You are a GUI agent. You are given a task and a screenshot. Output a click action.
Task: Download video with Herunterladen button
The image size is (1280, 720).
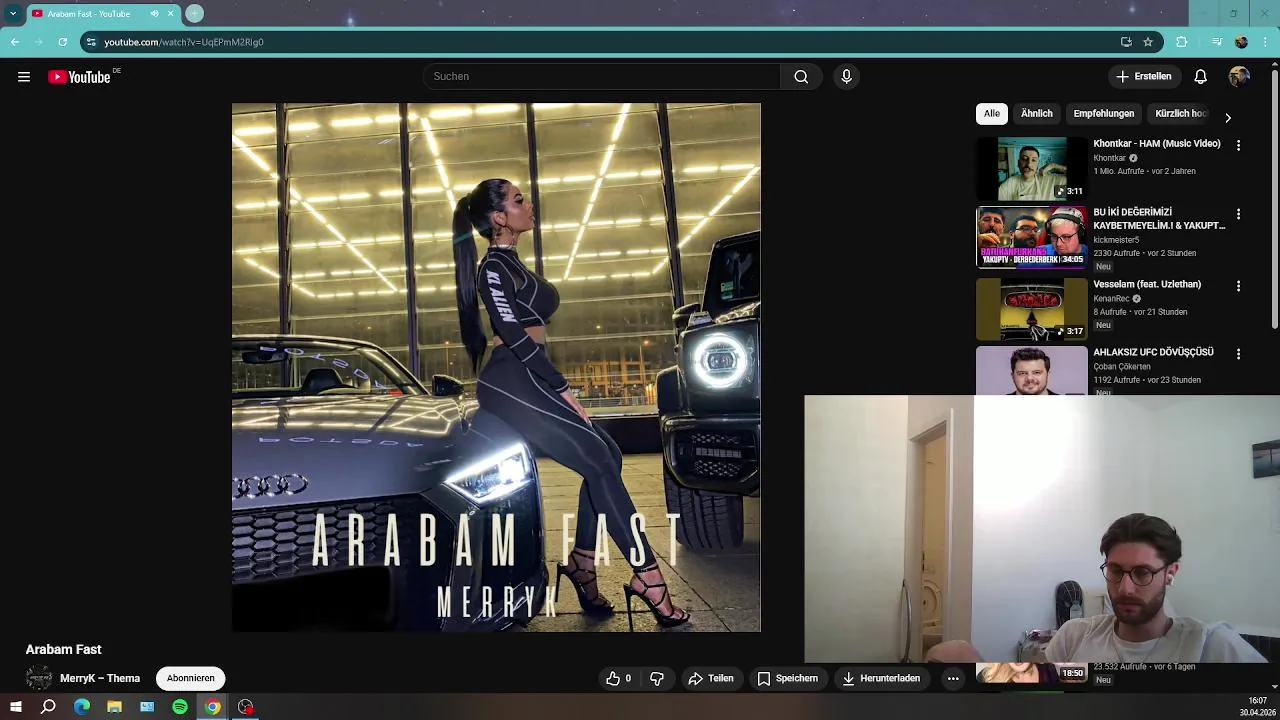point(881,678)
